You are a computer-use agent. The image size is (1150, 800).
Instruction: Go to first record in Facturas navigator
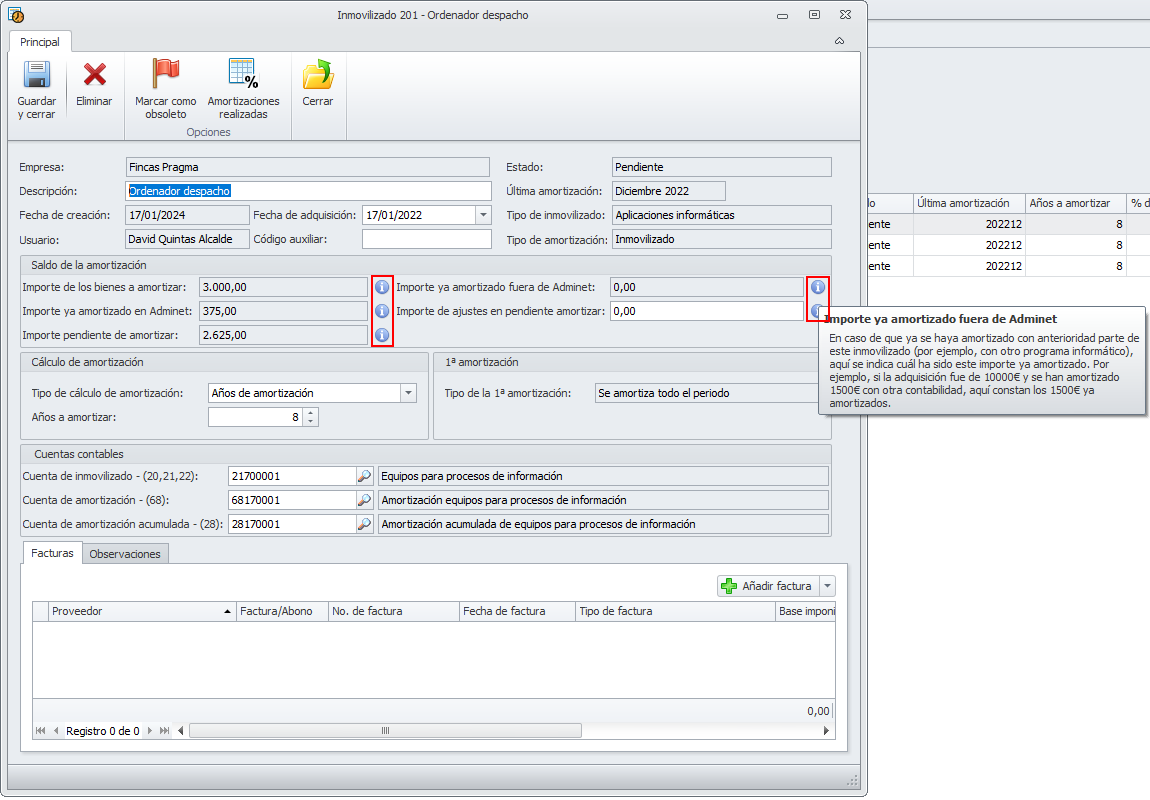pyautogui.click(x=40, y=731)
